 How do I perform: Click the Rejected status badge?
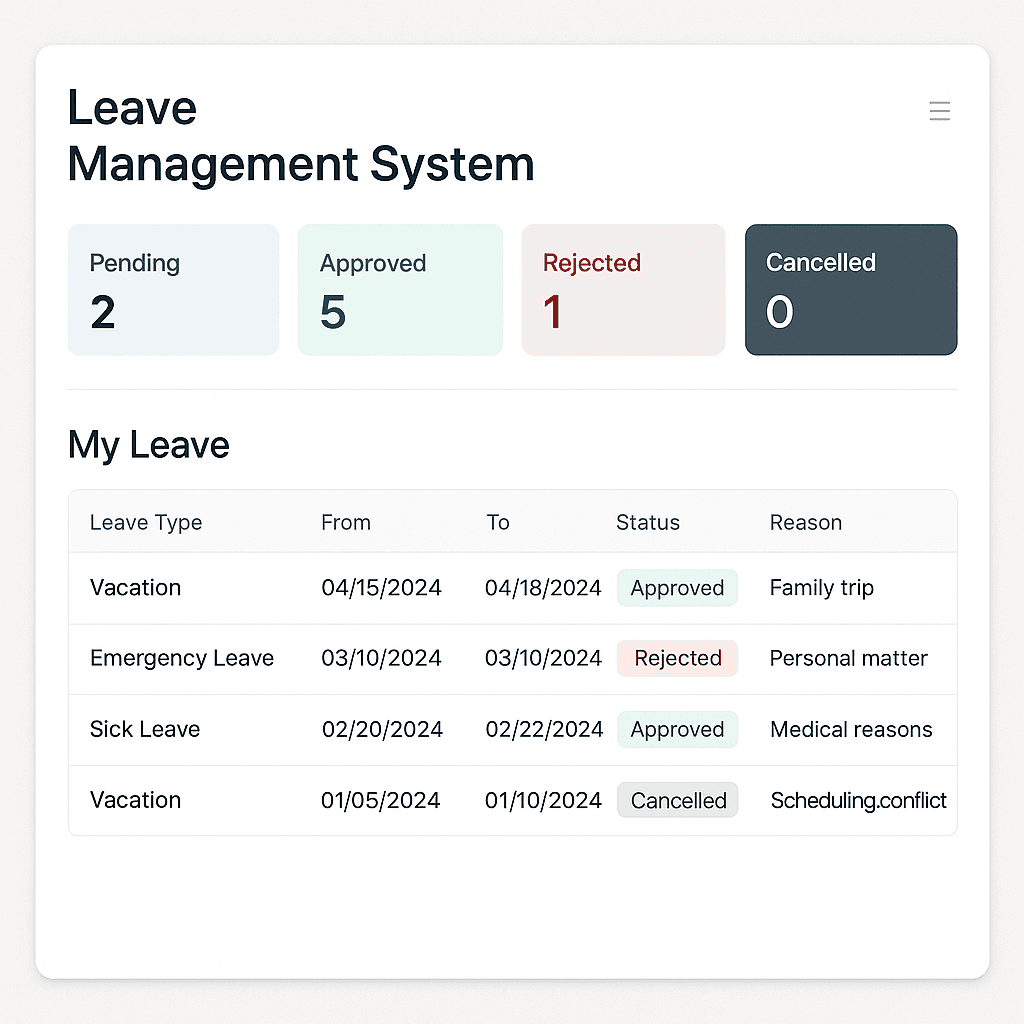(677, 658)
